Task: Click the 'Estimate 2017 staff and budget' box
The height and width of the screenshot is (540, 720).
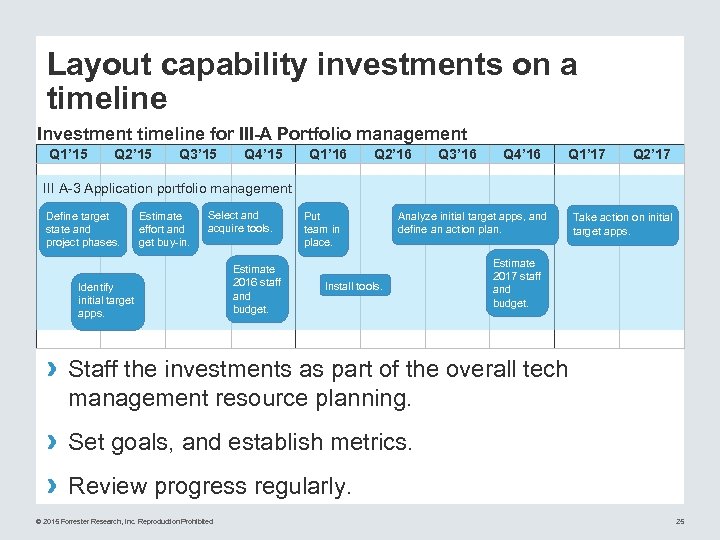Action: click(516, 283)
